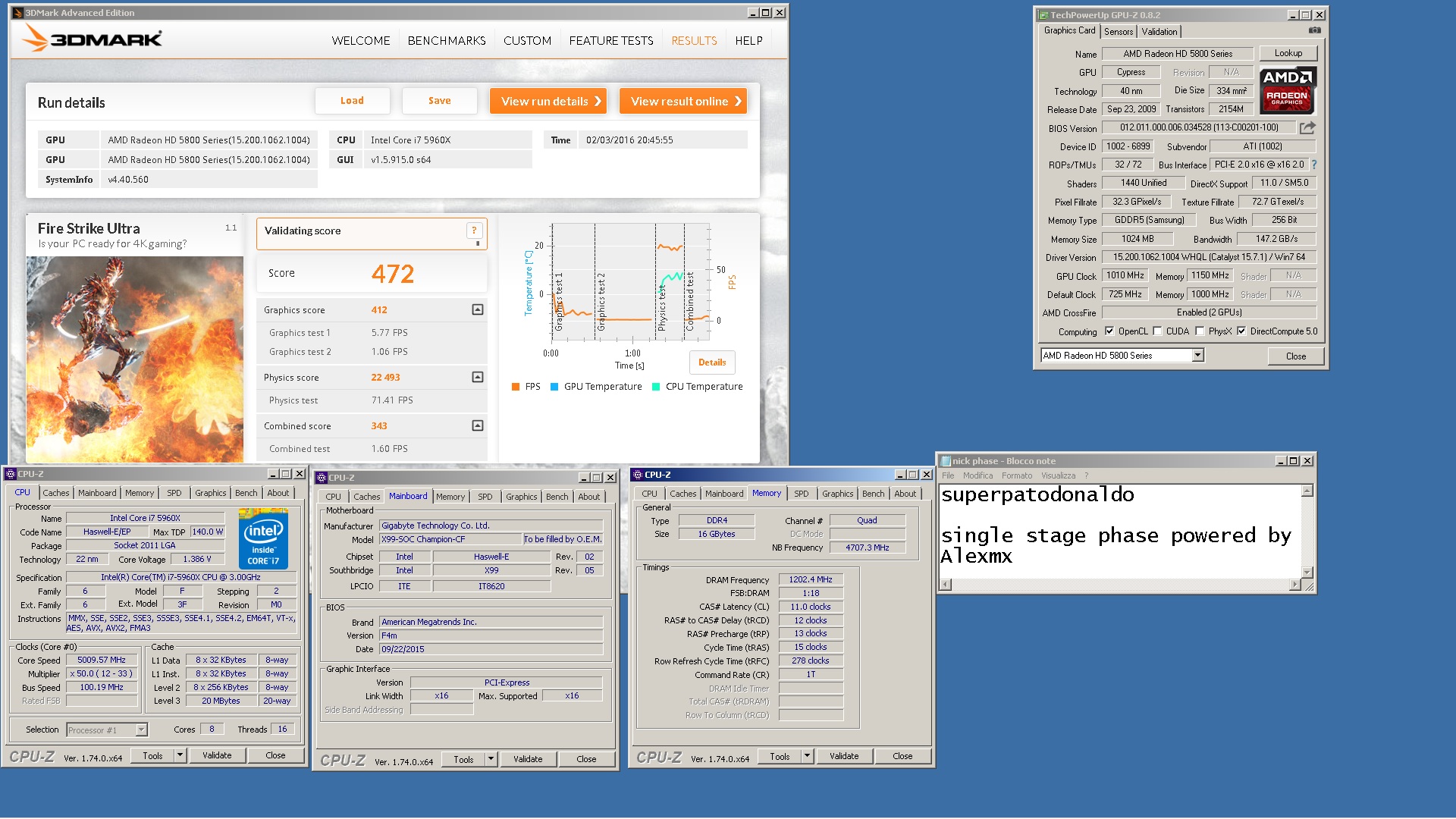
Task: Click the orange FPS legend swatch
Action: point(516,387)
